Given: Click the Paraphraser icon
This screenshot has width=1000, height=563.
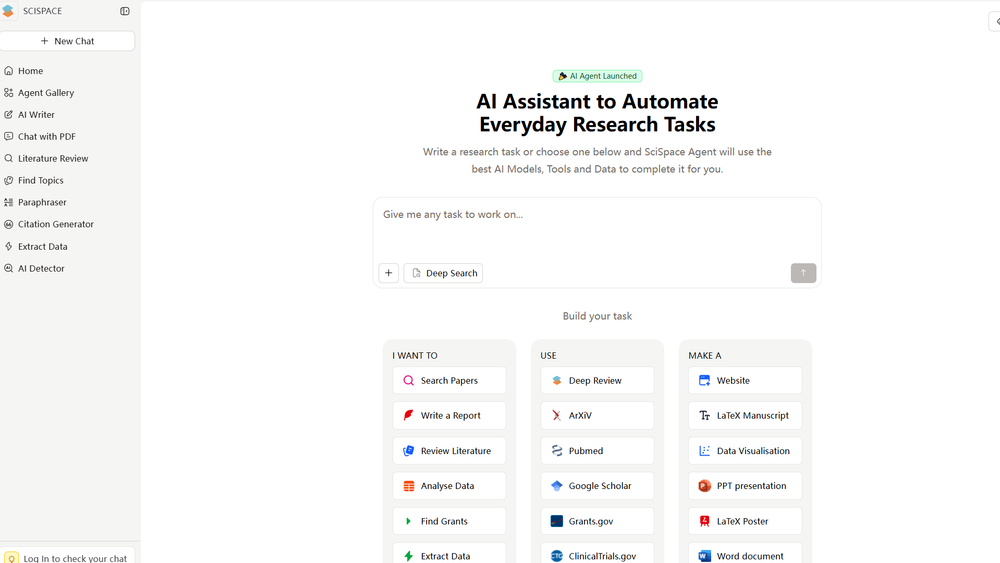Looking at the screenshot, I should (x=8, y=202).
